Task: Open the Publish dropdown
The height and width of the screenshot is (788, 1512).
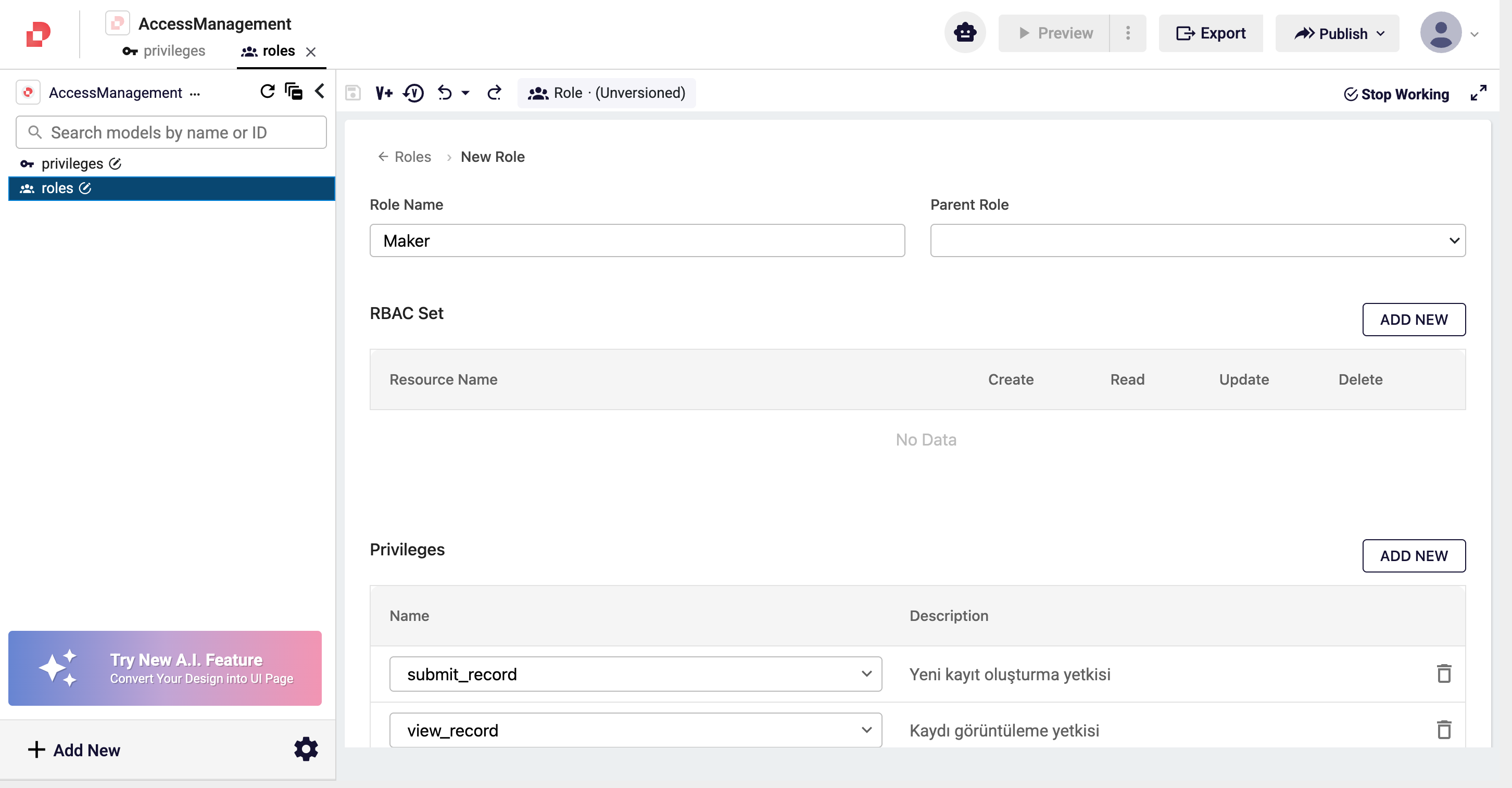Action: tap(1338, 33)
